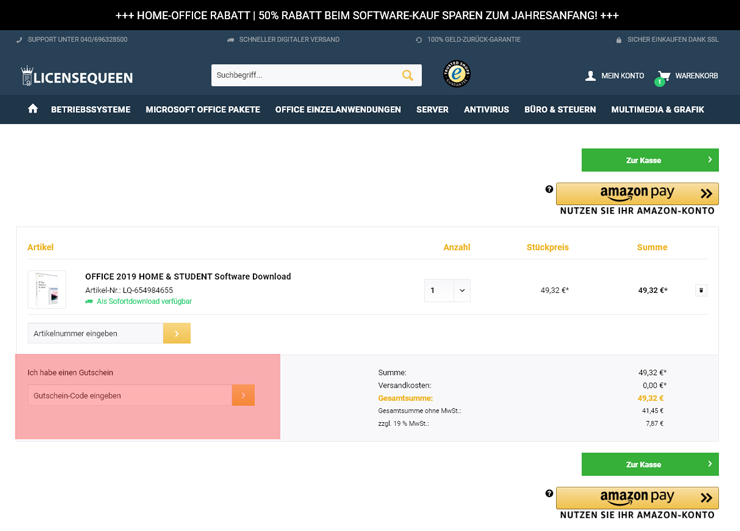
Task: Focus the Gutschein-Code eingeben field
Action: coord(130,395)
